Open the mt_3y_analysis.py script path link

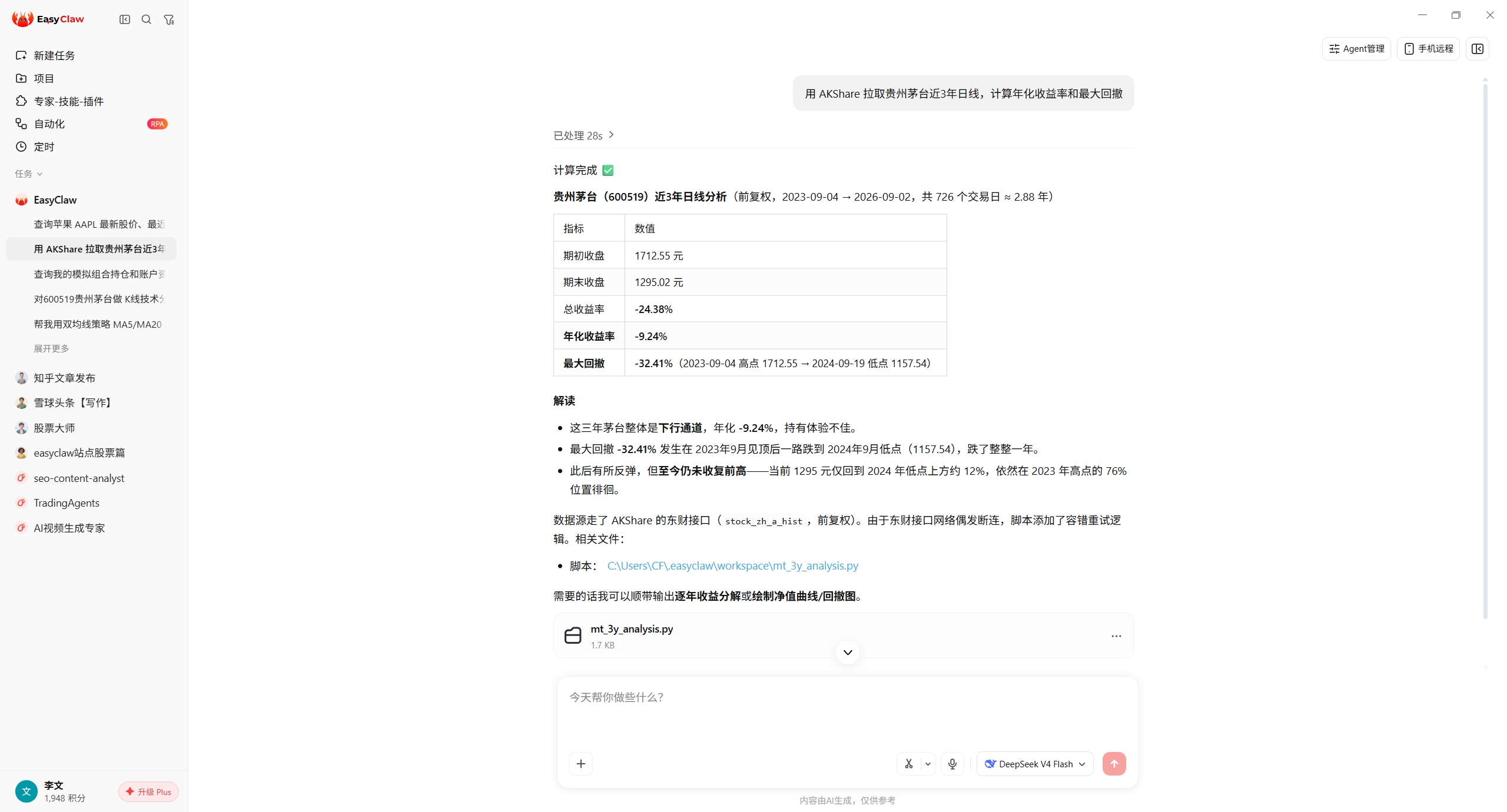[x=733, y=565]
